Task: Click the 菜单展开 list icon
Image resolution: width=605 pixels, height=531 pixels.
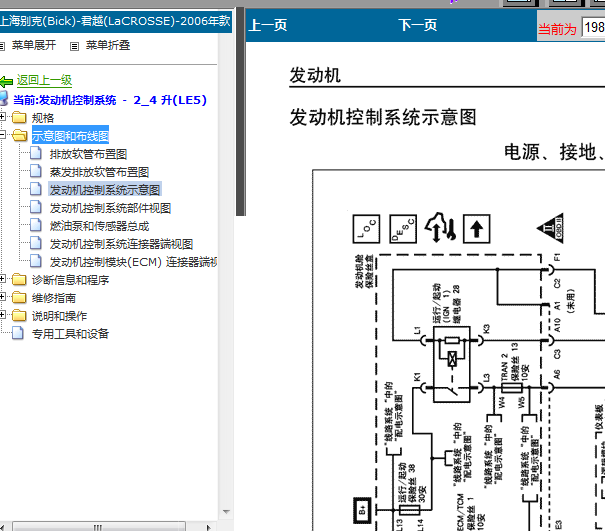Action: coord(2,46)
